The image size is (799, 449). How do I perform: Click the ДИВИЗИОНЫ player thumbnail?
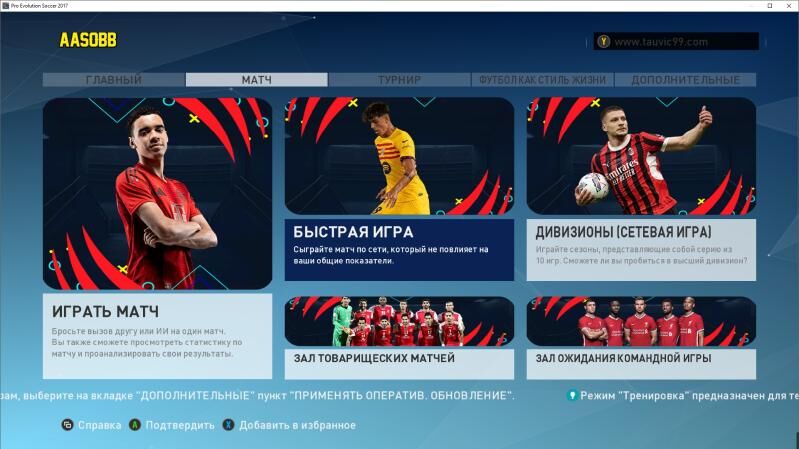(641, 156)
